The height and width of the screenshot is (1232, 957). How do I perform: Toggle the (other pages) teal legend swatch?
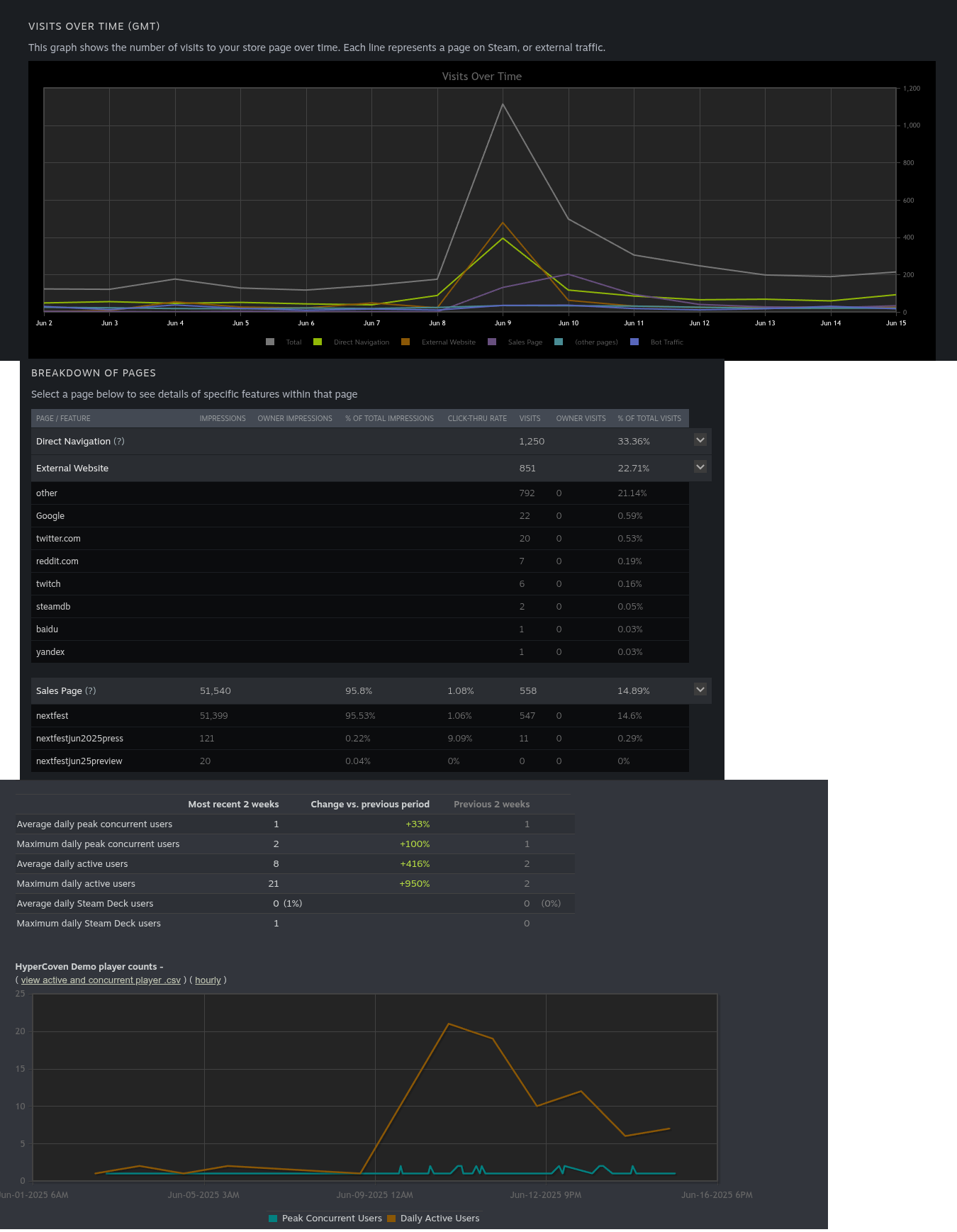559,342
